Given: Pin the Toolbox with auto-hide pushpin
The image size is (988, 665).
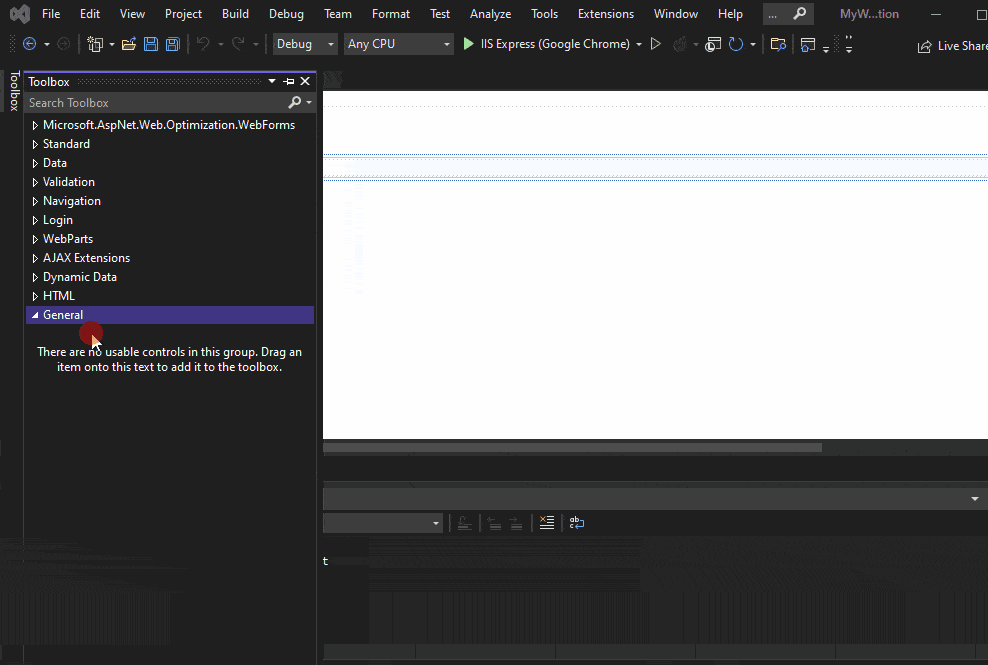Looking at the screenshot, I should (289, 81).
